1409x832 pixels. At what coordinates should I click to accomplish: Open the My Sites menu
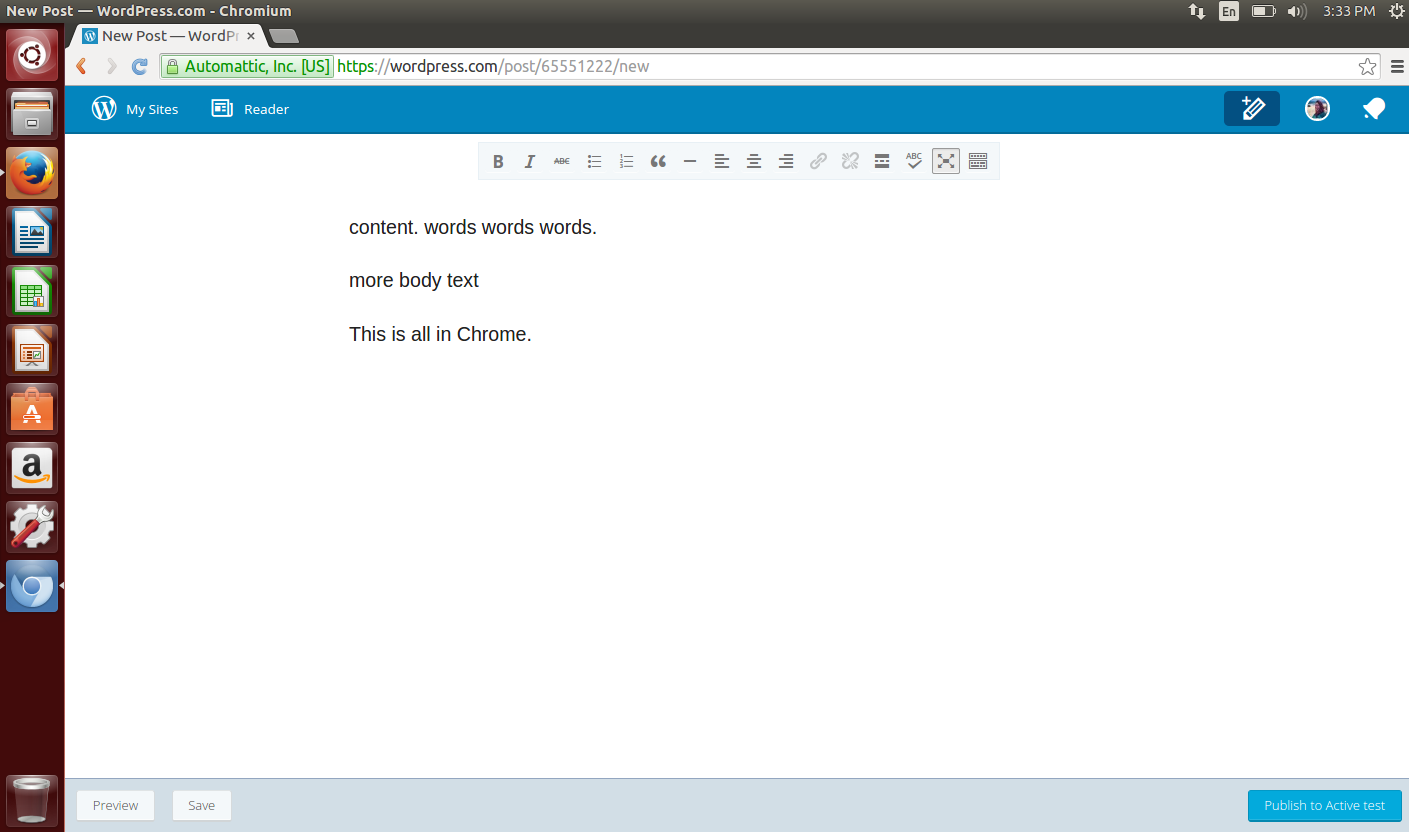coord(135,109)
